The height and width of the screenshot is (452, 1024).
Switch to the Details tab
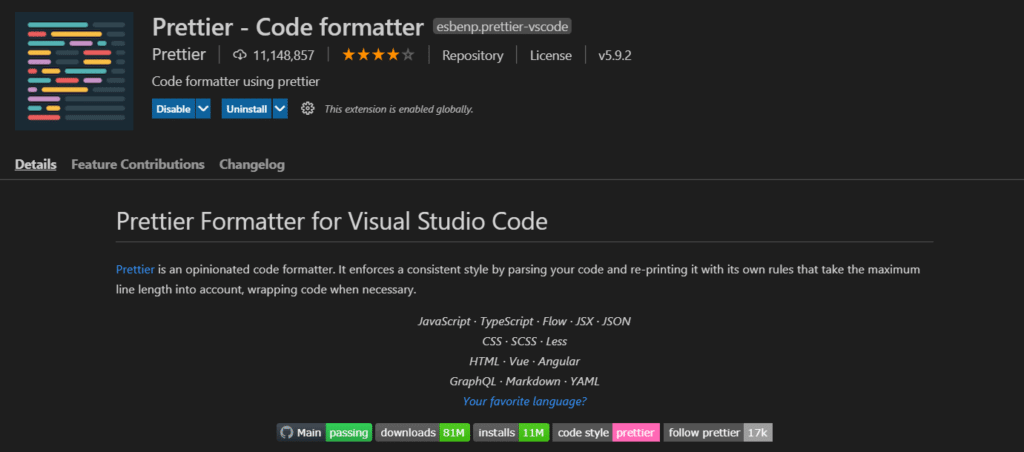coord(36,165)
